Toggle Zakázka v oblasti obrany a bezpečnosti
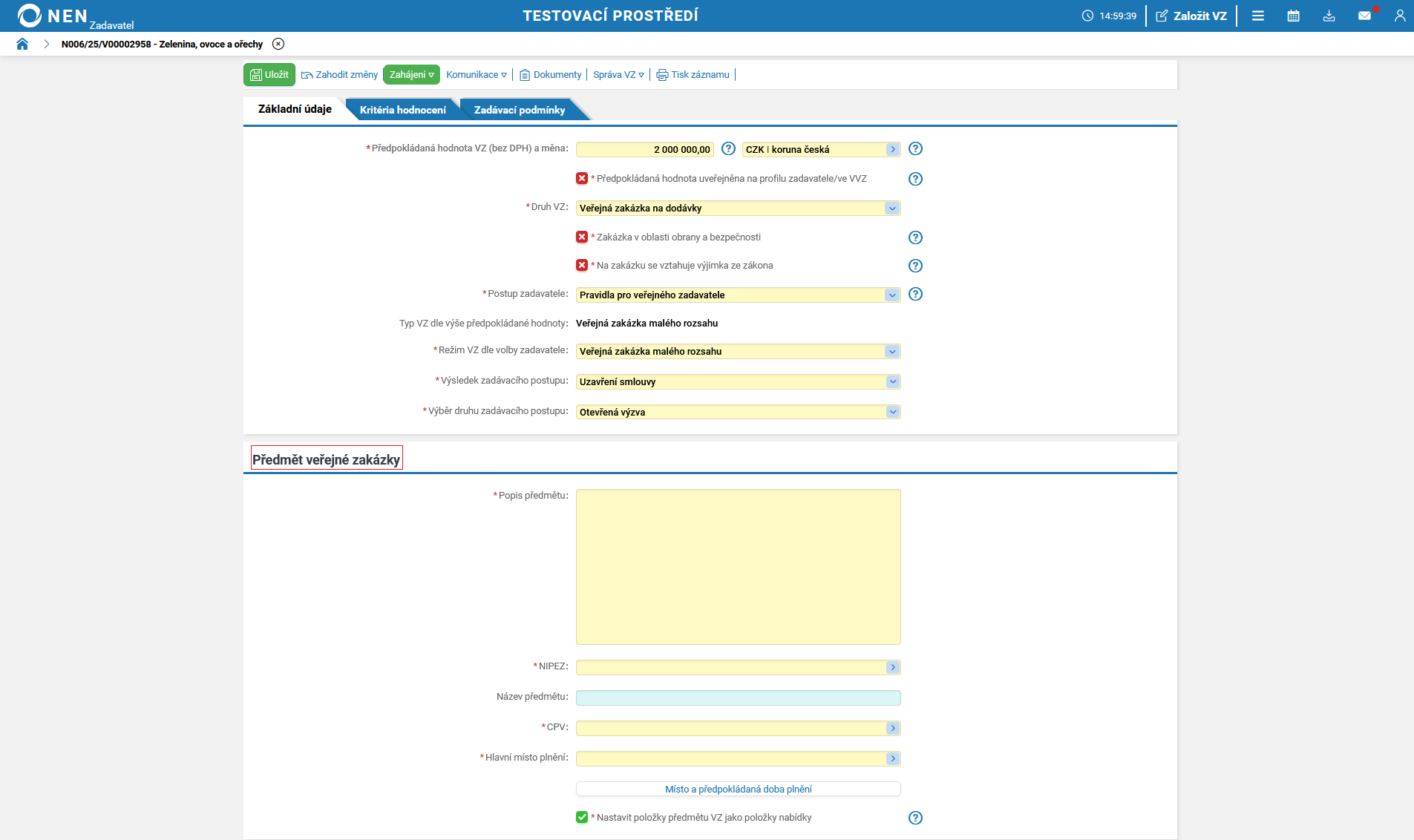This screenshot has height=840, width=1414. (x=582, y=237)
